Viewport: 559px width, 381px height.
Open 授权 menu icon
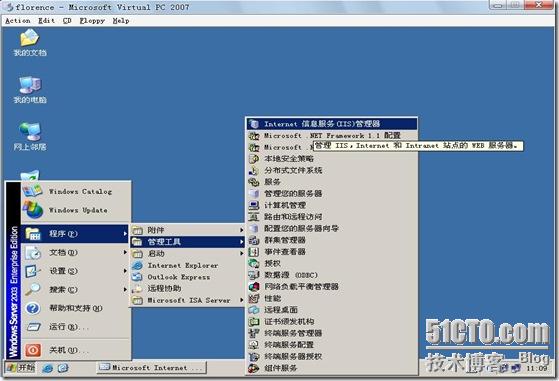(254, 263)
